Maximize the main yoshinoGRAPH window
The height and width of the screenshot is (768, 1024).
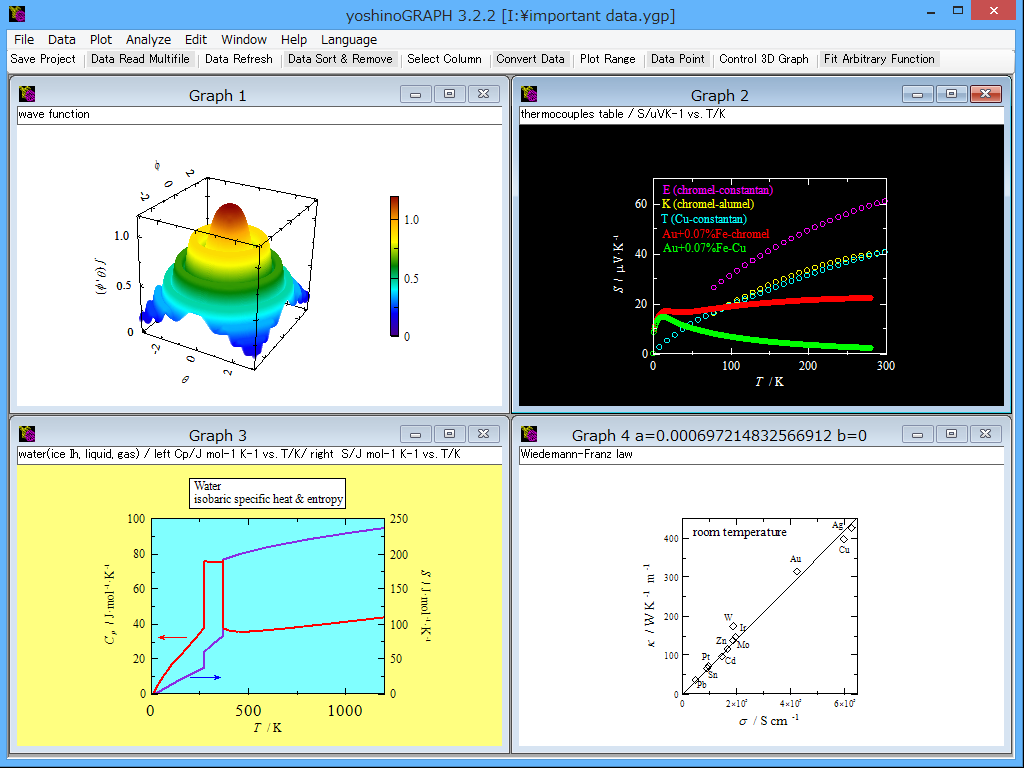tap(957, 11)
